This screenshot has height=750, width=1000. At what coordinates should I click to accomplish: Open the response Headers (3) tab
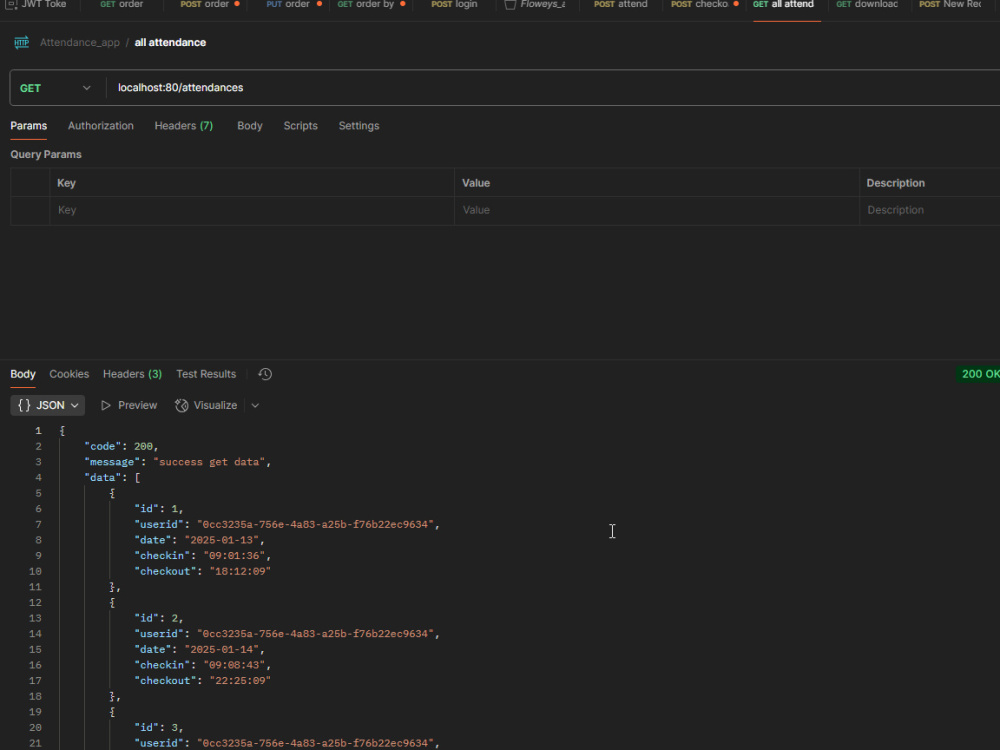pyautogui.click(x=133, y=374)
